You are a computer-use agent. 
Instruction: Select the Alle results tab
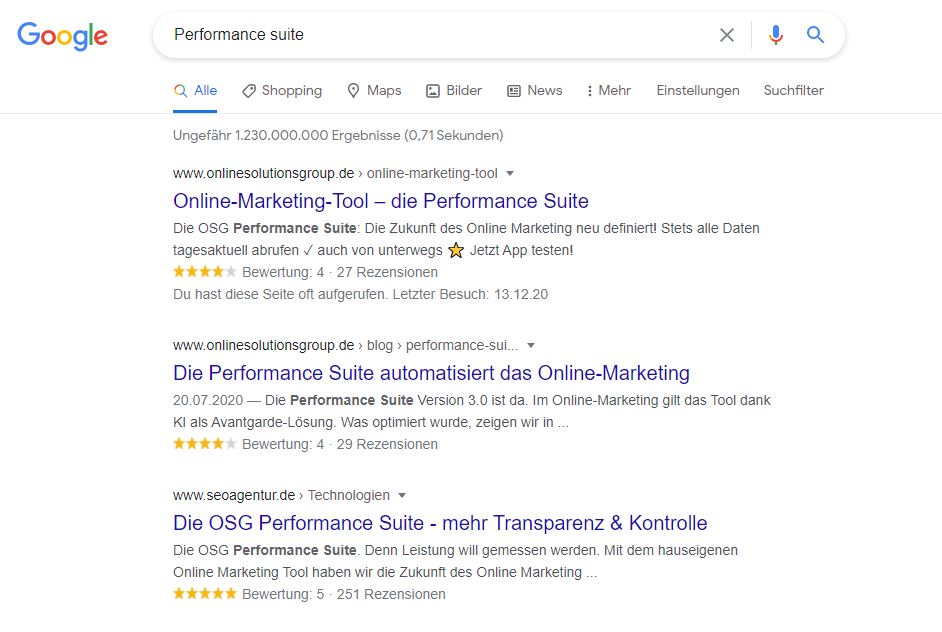[195, 91]
